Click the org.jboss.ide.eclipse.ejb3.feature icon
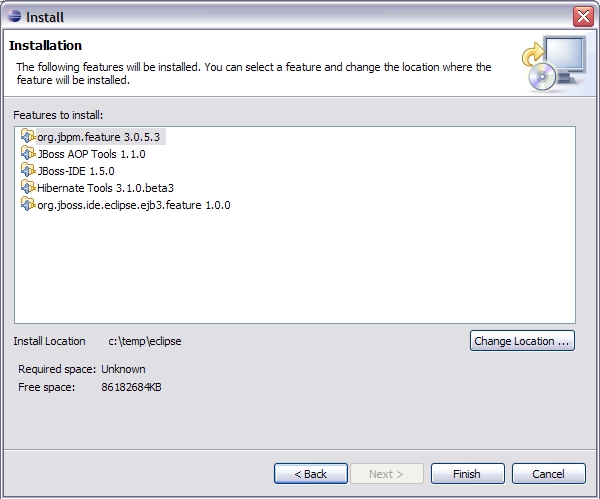600x499 pixels. [28, 205]
